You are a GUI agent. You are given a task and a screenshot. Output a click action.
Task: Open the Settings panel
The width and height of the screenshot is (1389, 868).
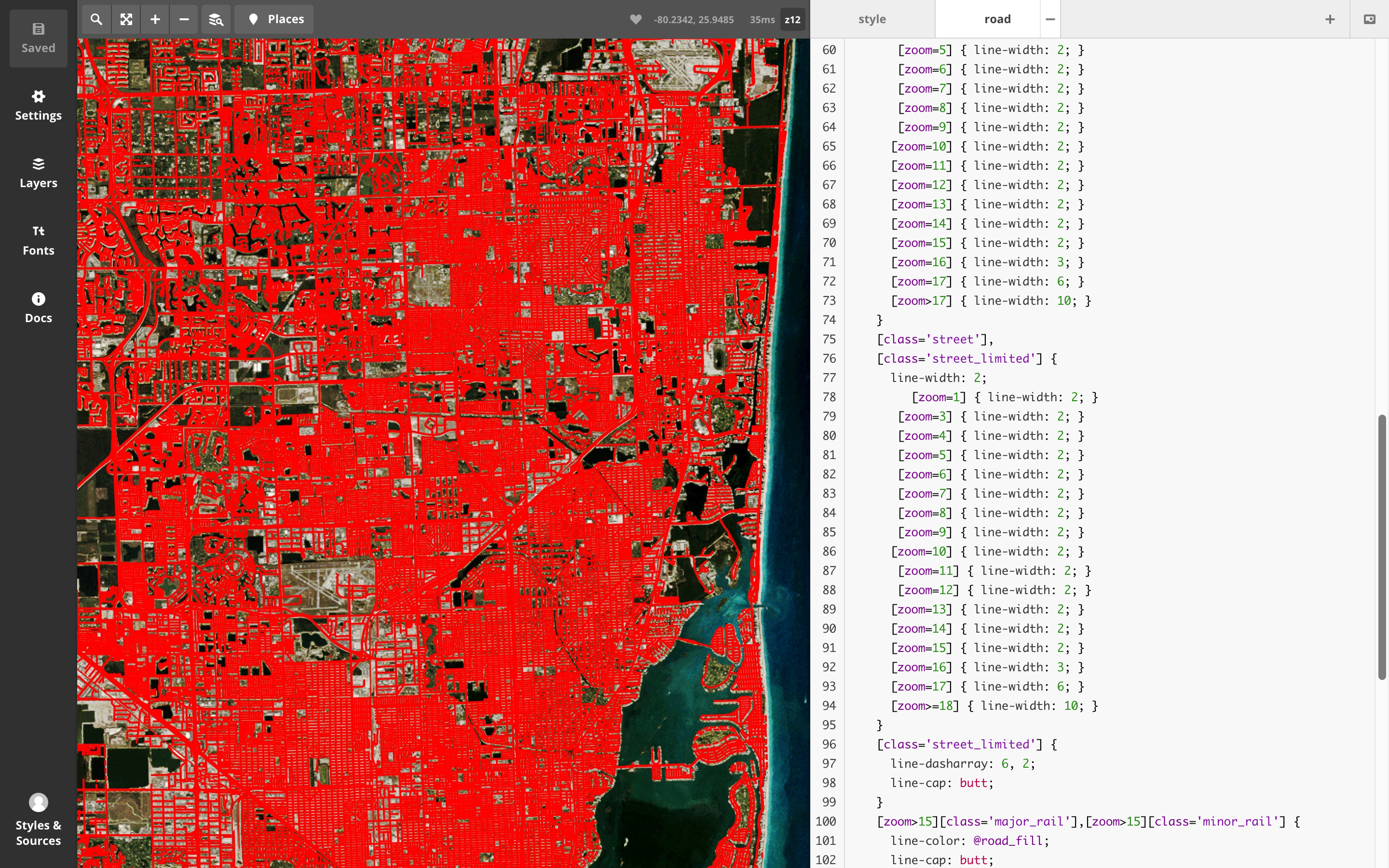tap(39, 106)
